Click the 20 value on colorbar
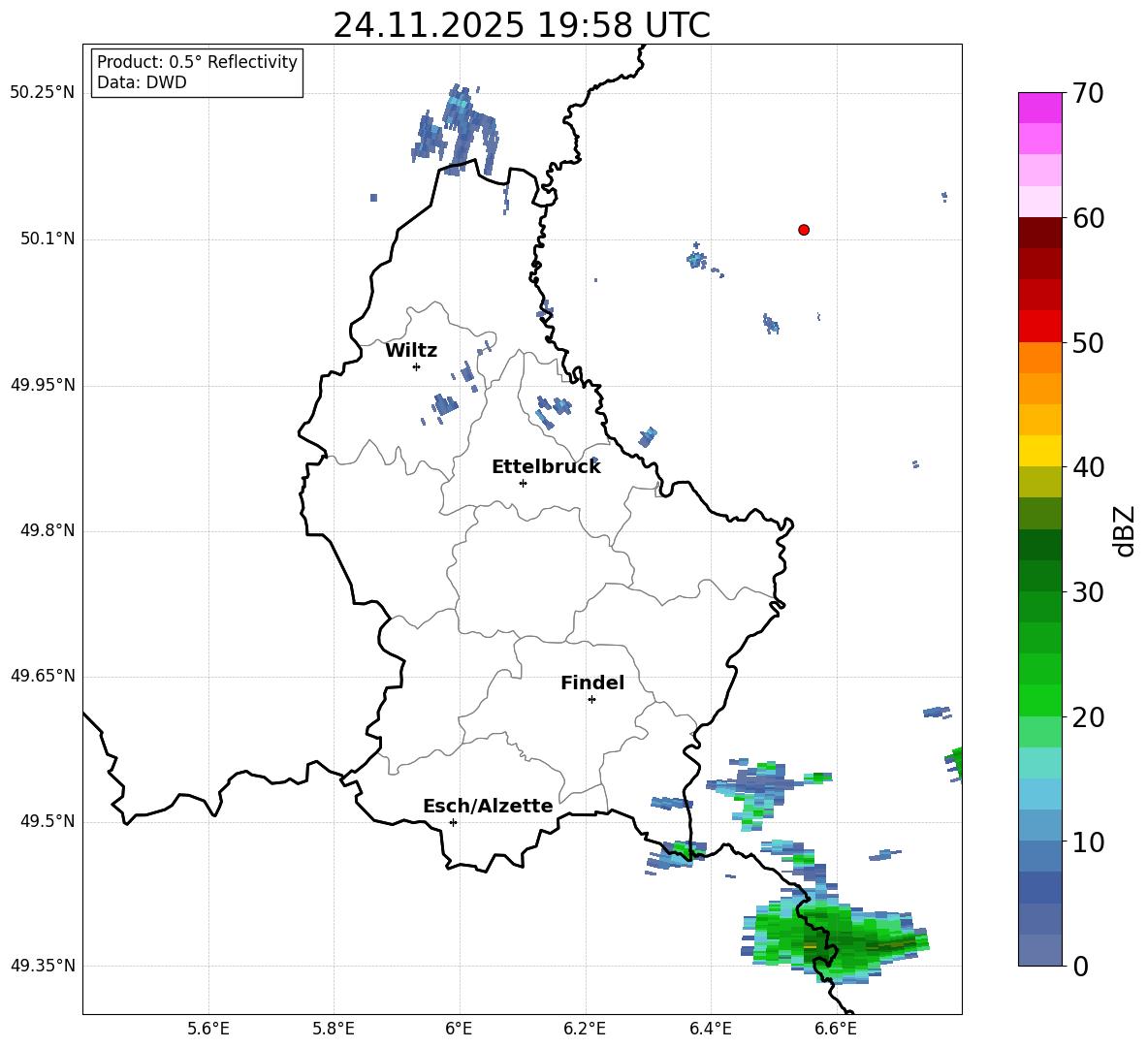The height and width of the screenshot is (1048, 1148). pos(1087,716)
